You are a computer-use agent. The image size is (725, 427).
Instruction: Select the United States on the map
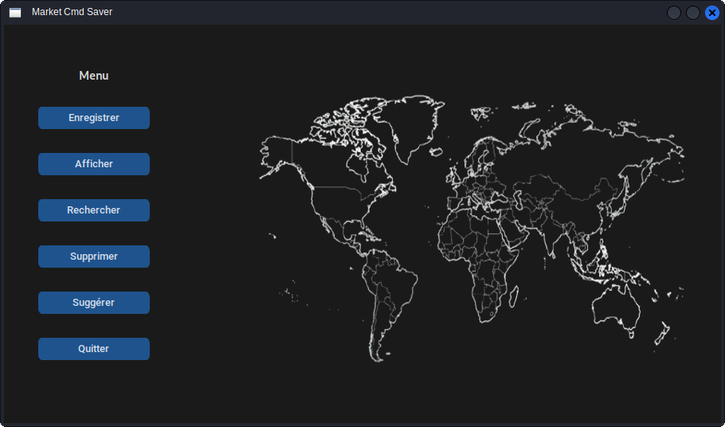click(344, 201)
